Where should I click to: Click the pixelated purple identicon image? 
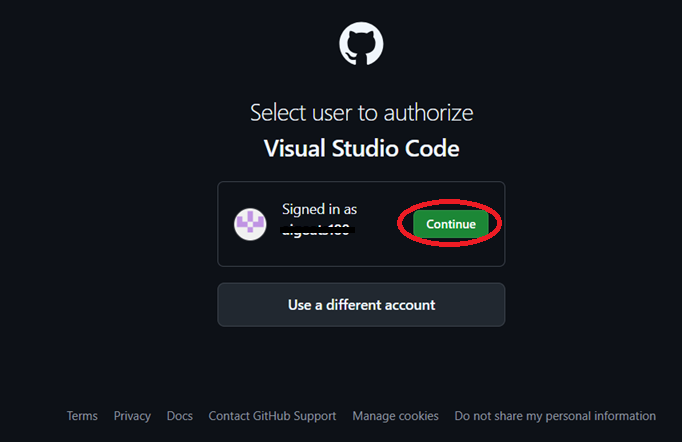[250, 224]
